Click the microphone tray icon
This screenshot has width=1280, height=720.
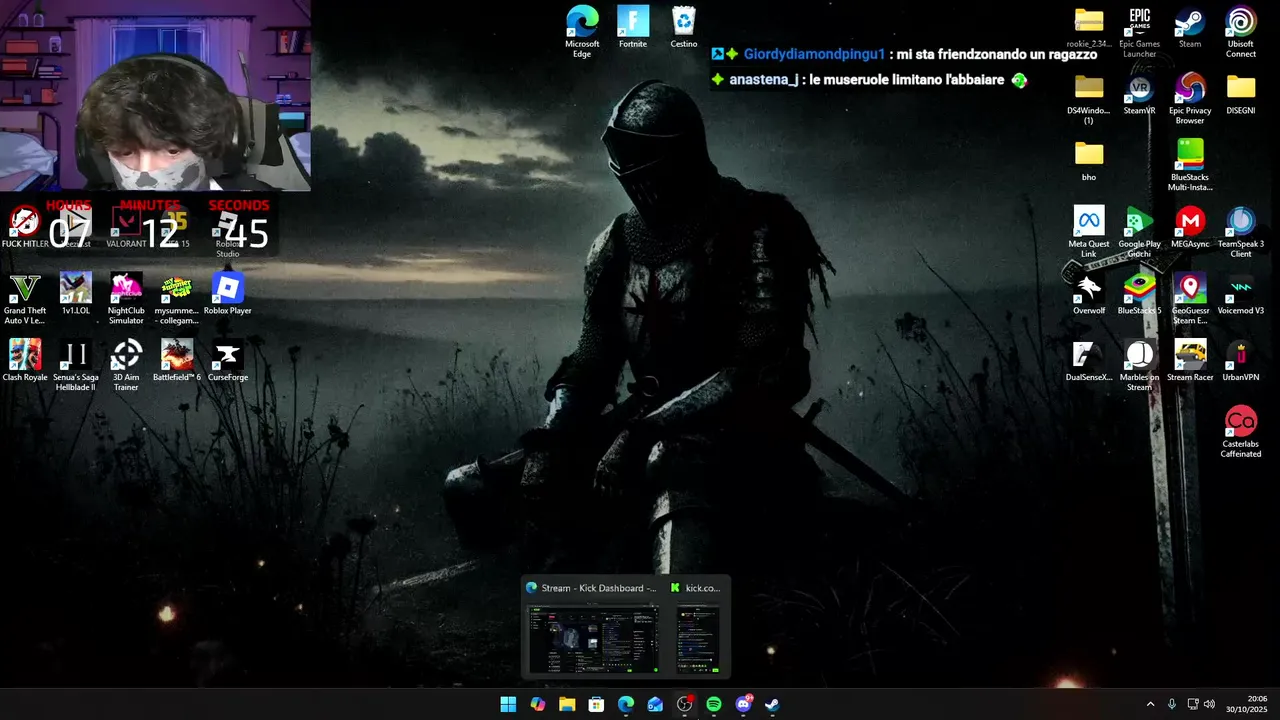[x=1172, y=704]
